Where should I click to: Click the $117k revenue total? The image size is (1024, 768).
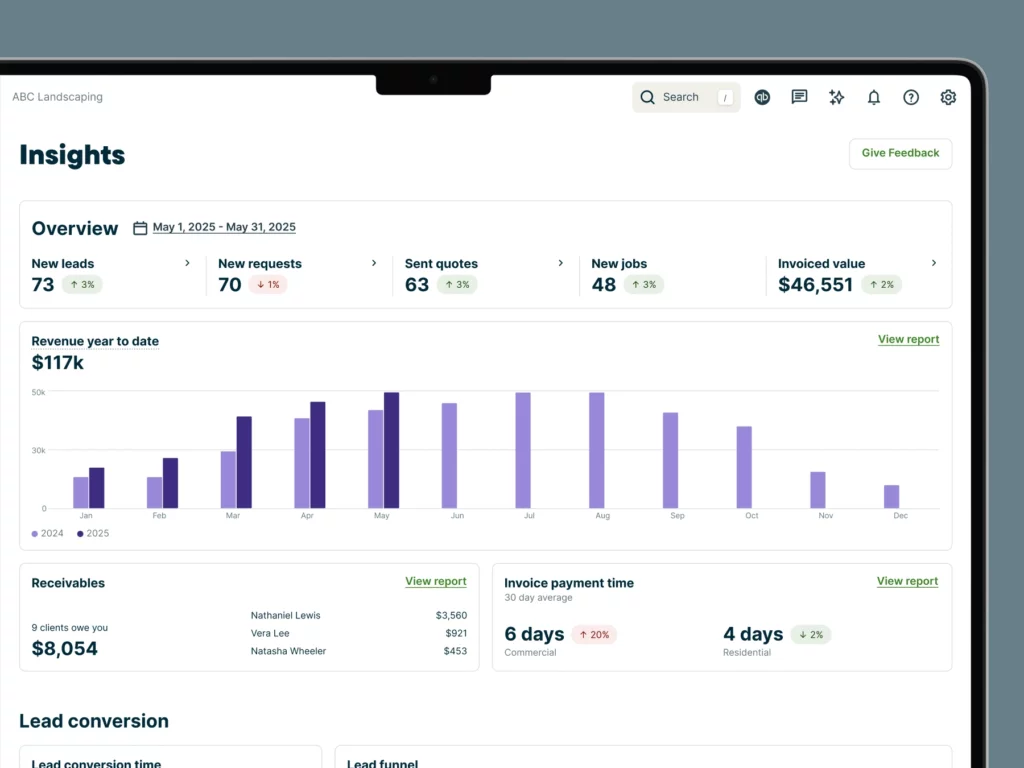point(57,362)
